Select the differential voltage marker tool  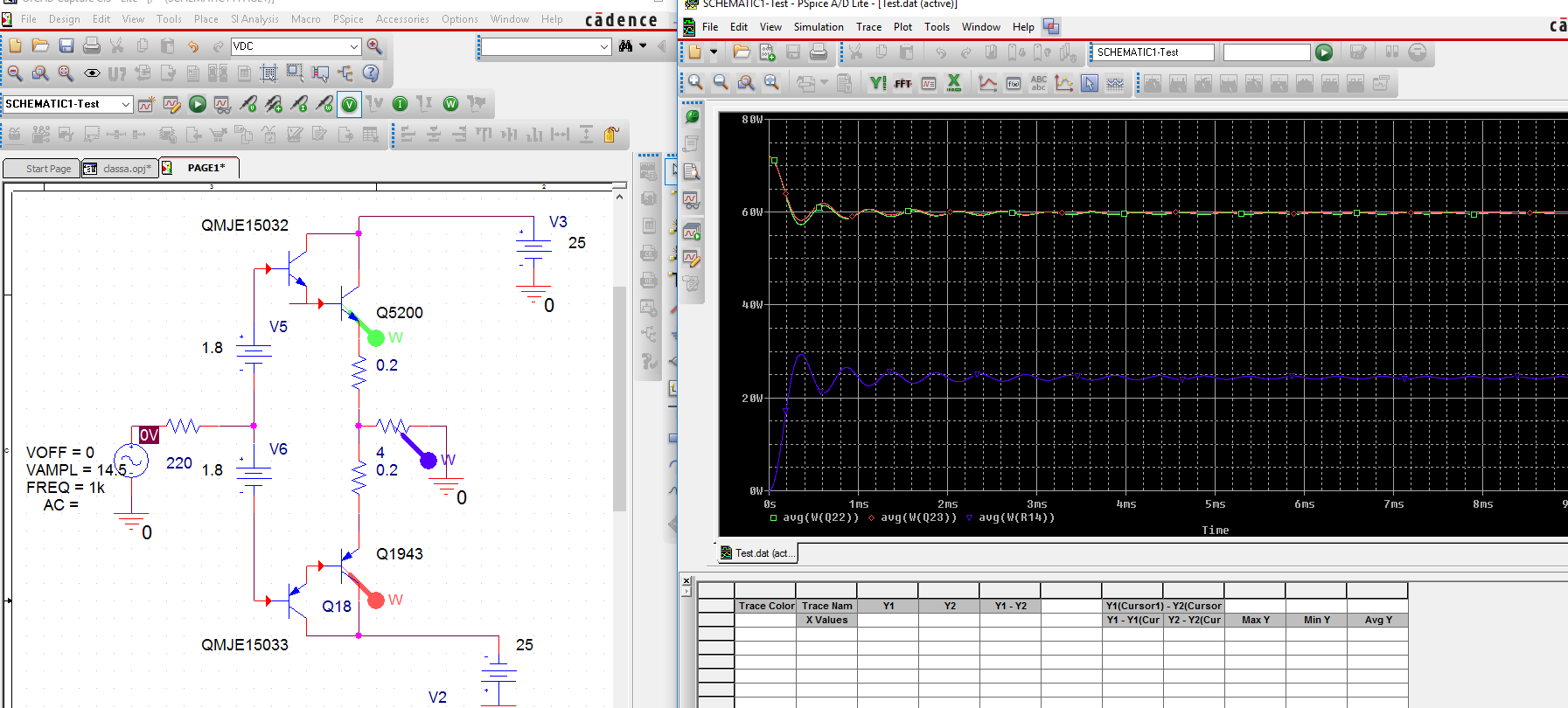(x=274, y=104)
